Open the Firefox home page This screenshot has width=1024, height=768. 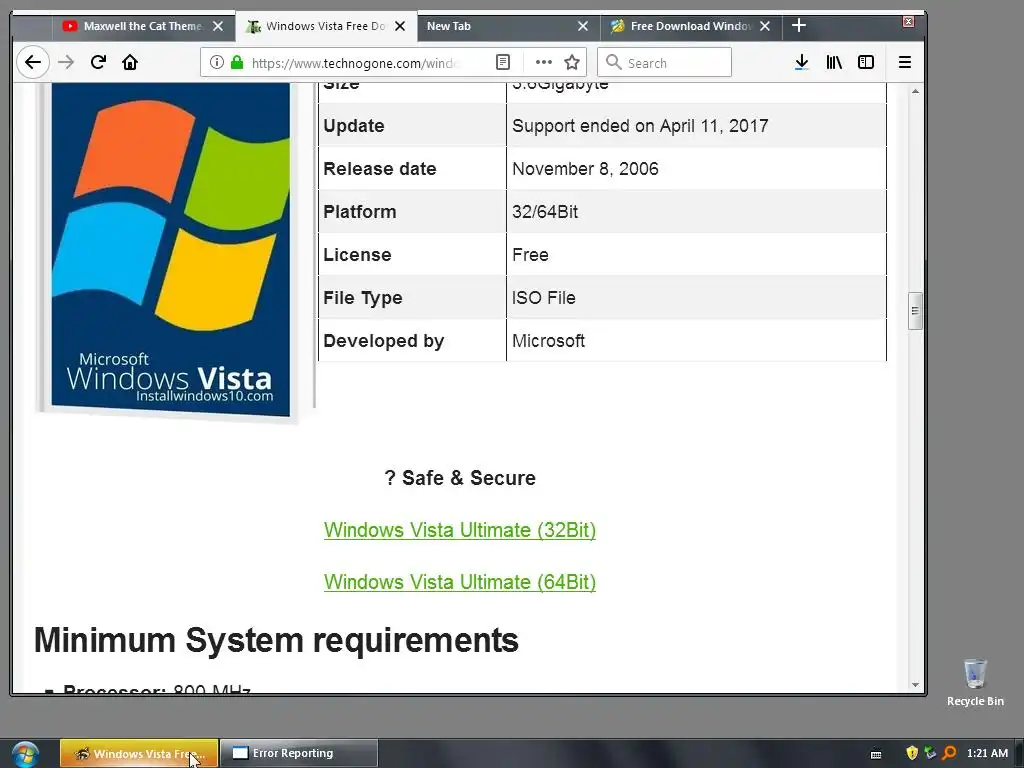click(130, 63)
